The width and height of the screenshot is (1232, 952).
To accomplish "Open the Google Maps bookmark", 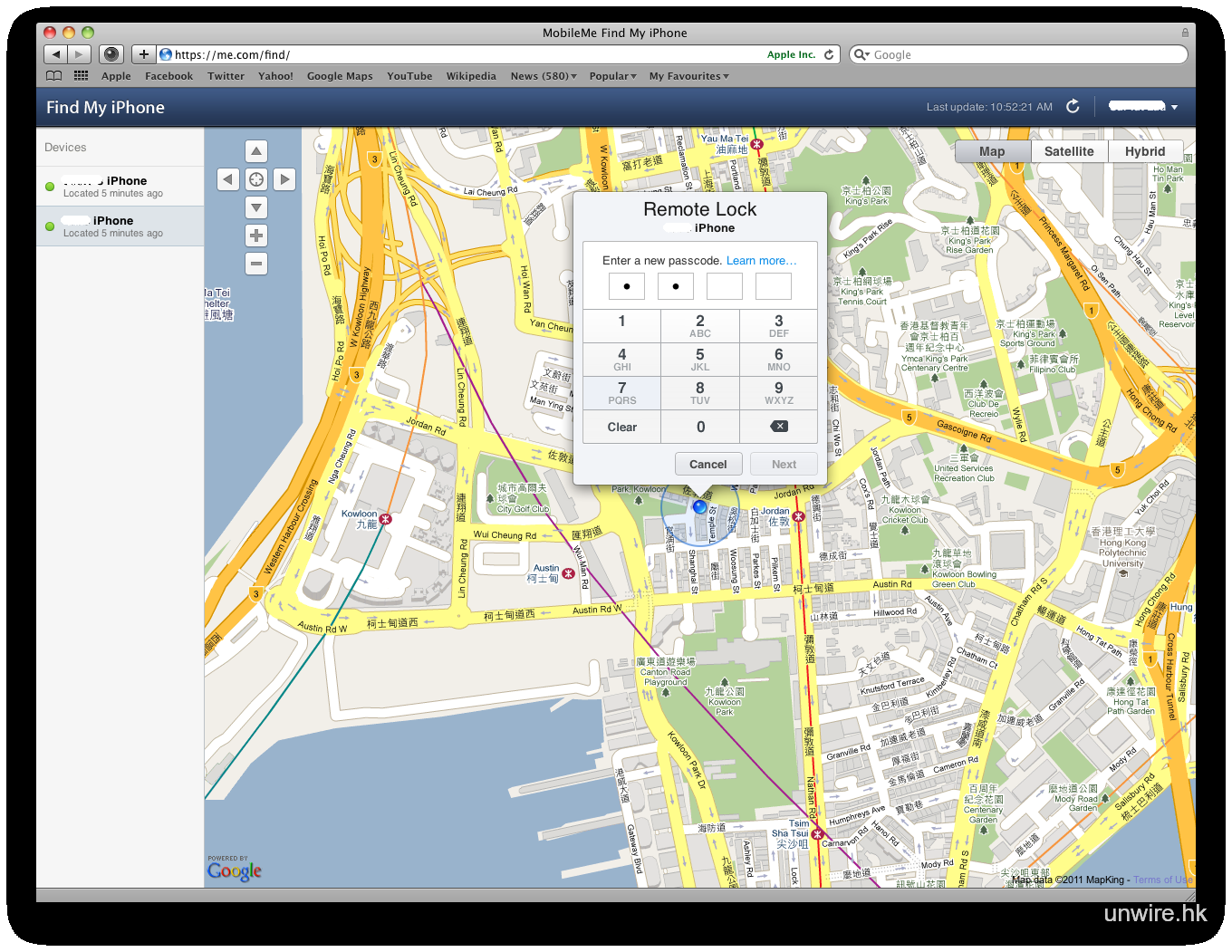I will click(340, 76).
